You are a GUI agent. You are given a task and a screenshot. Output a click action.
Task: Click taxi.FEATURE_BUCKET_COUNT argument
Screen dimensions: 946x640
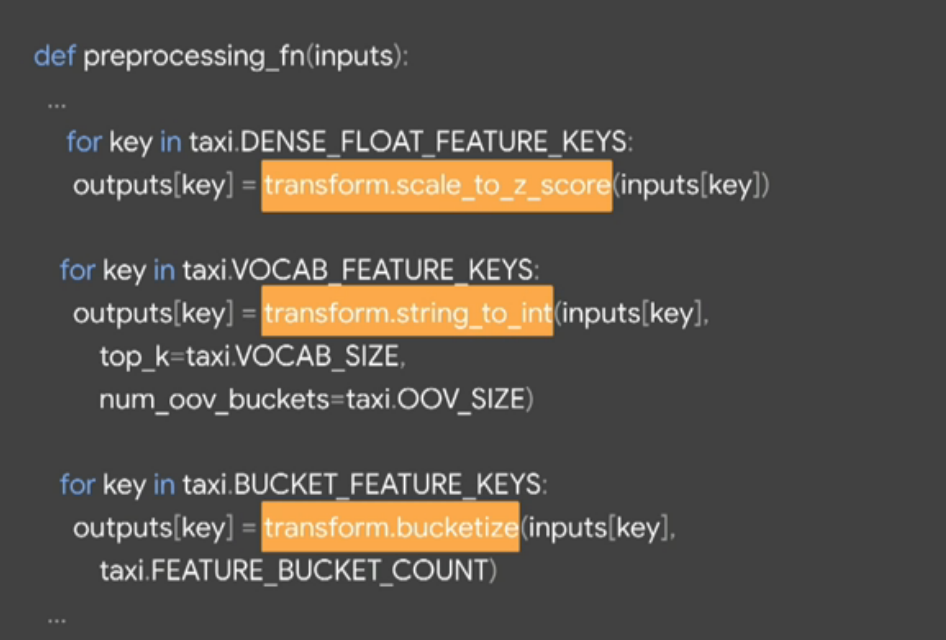pos(298,571)
